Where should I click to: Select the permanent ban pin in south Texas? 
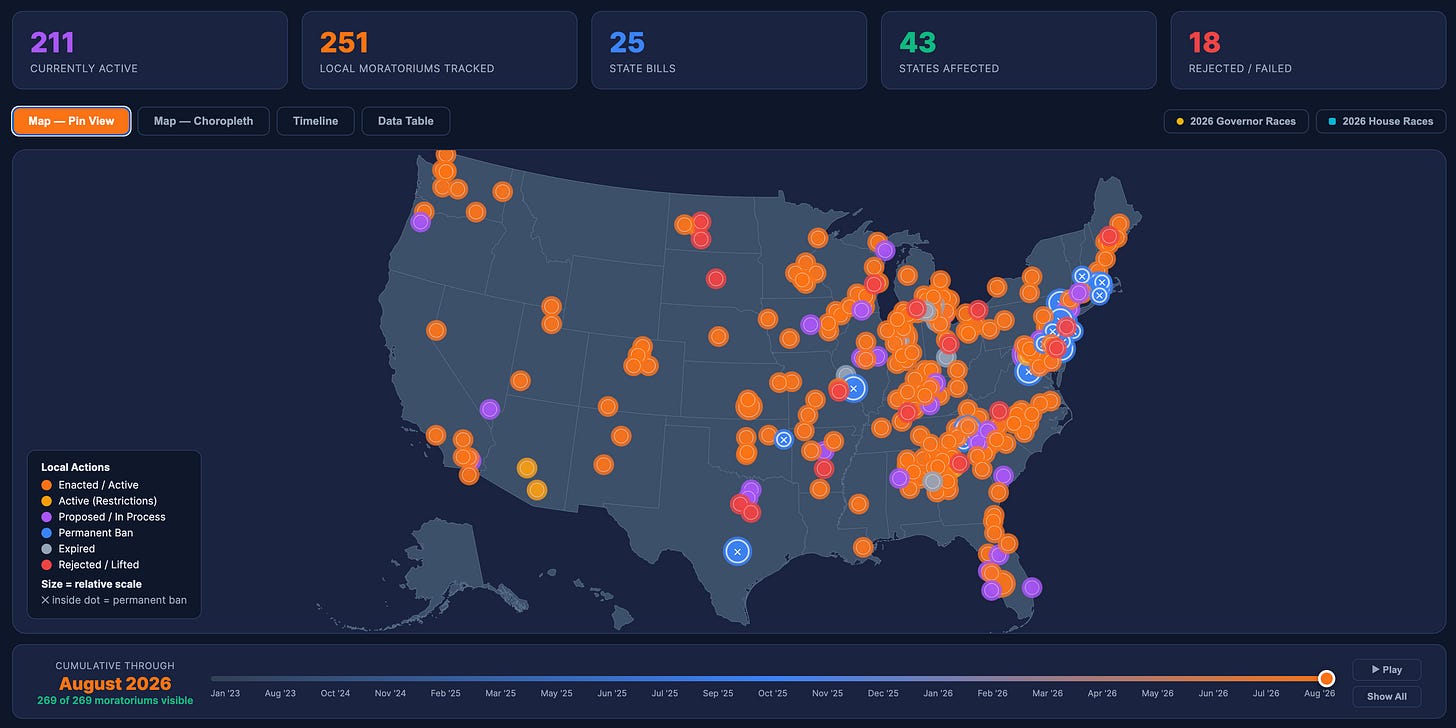[737, 551]
